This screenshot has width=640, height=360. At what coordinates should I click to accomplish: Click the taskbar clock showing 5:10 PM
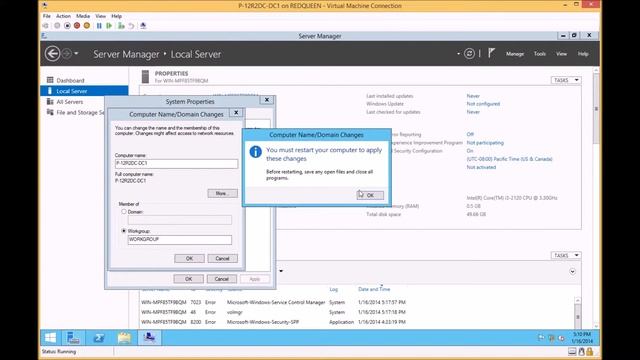[x=582, y=338]
